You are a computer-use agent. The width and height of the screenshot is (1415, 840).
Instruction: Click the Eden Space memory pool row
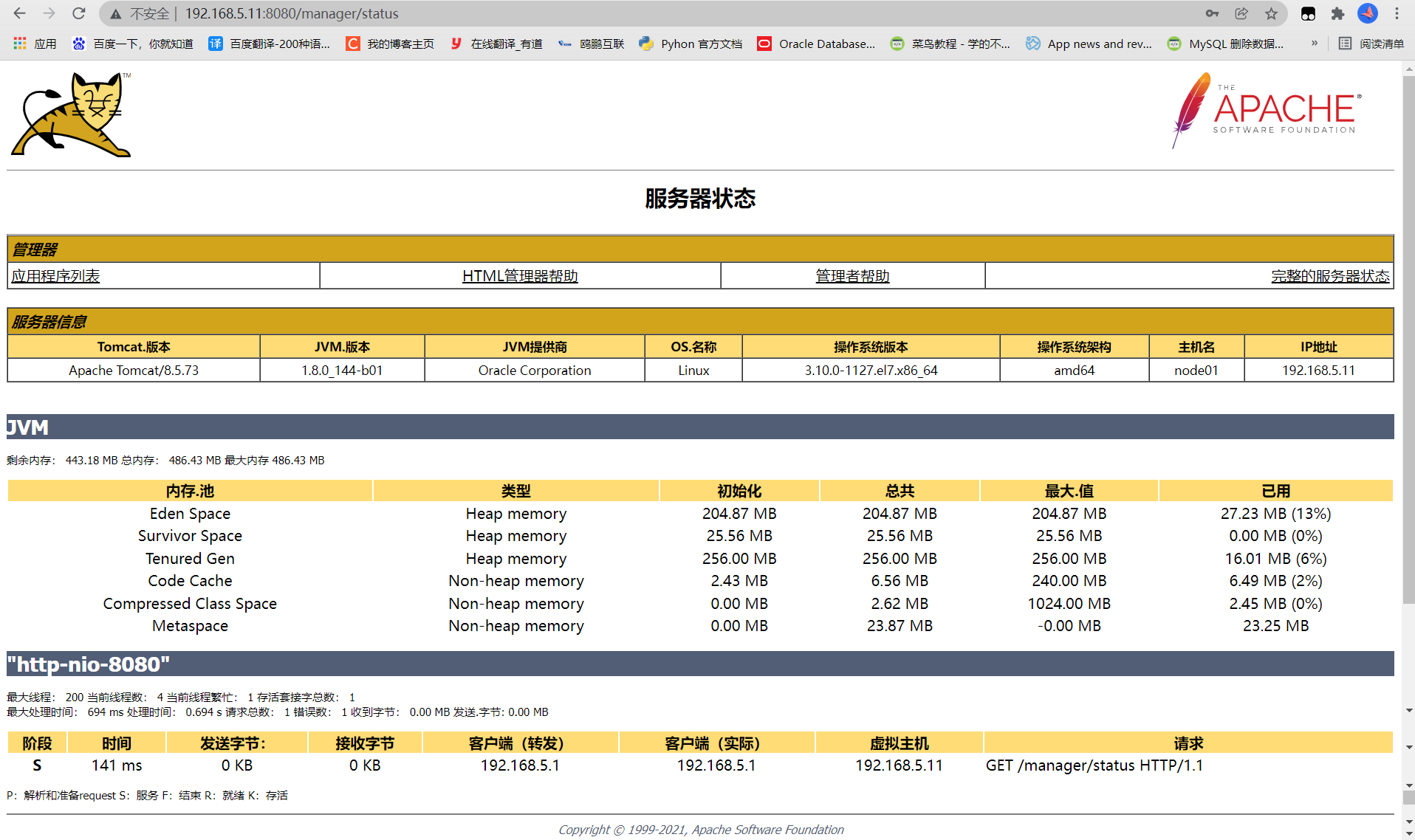(700, 514)
